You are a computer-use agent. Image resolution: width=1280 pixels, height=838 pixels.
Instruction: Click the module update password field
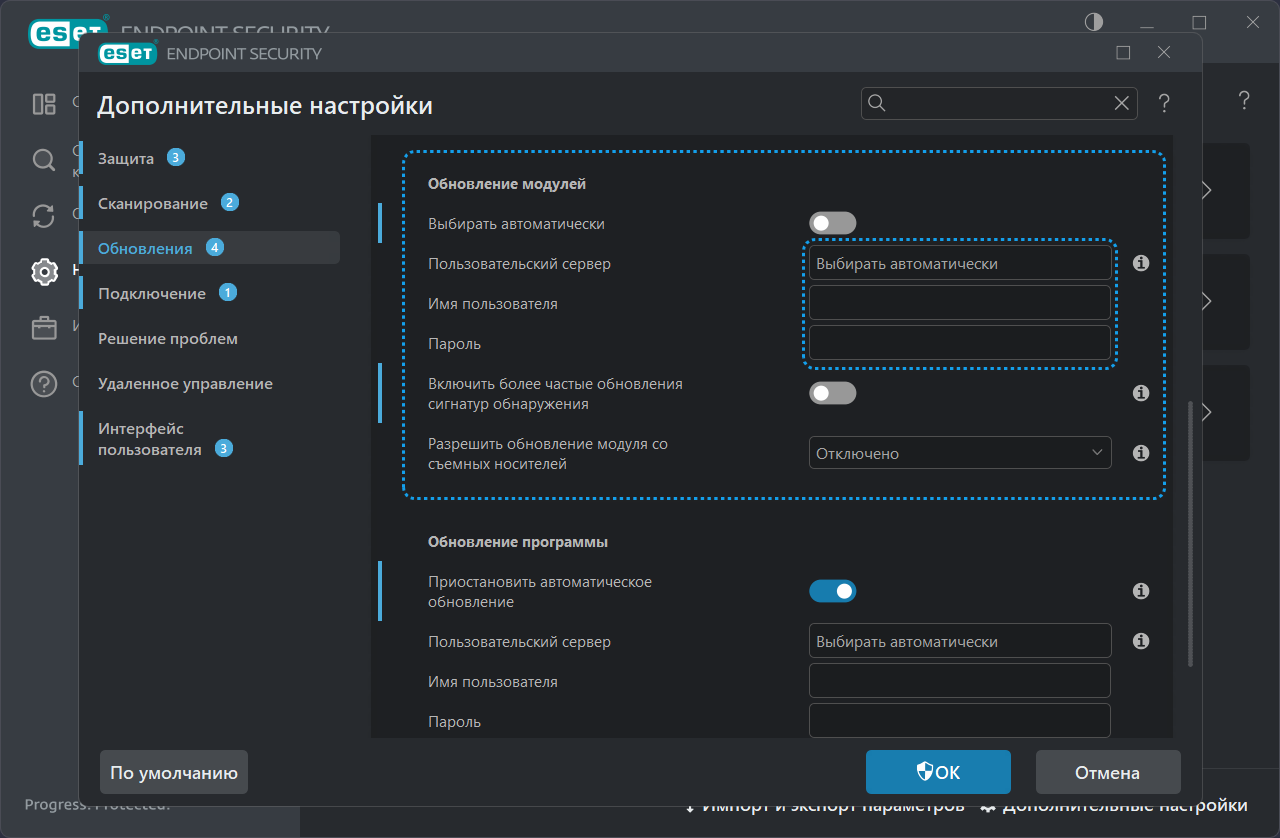[959, 343]
